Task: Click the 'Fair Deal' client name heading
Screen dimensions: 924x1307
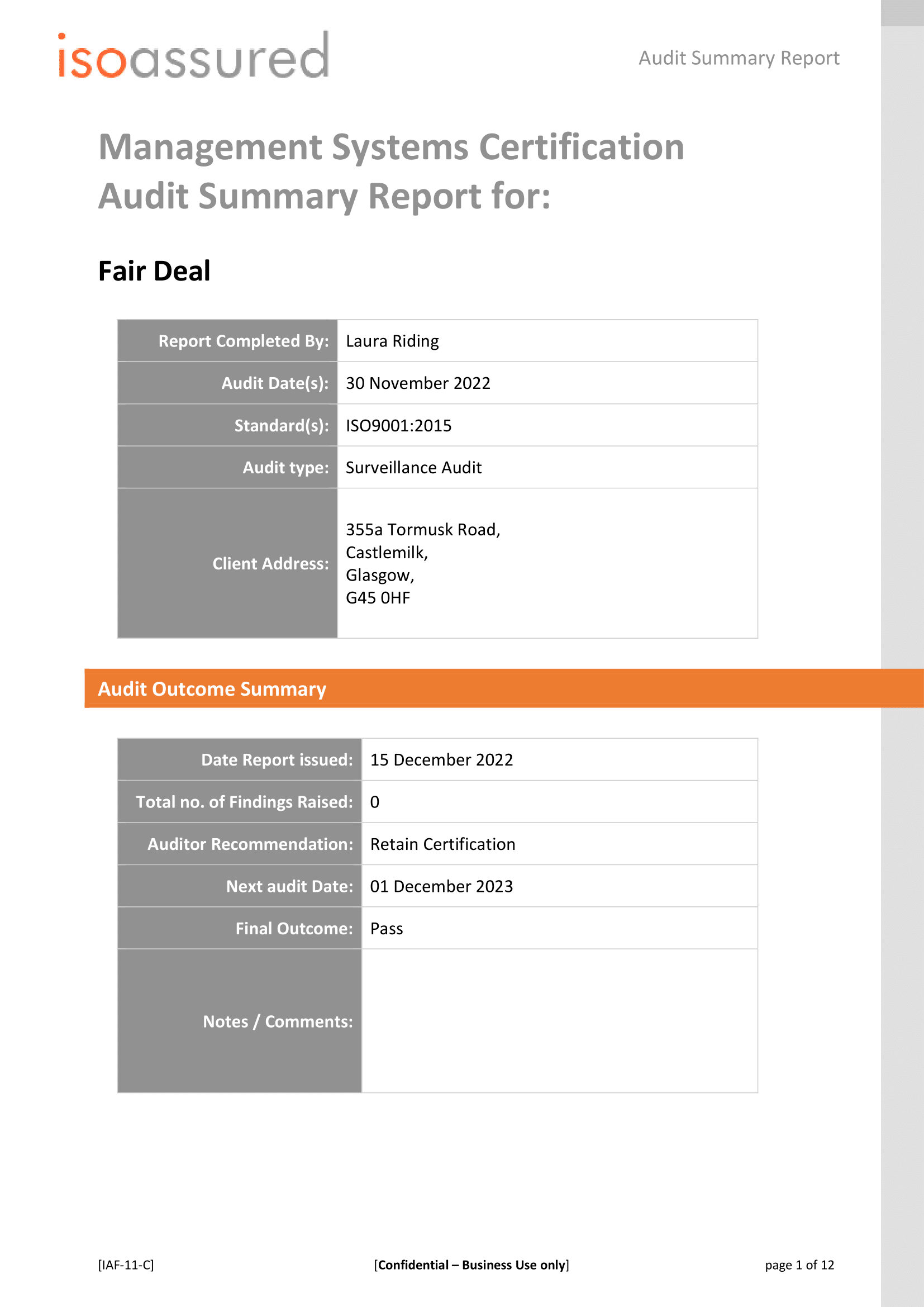Action: click(154, 271)
